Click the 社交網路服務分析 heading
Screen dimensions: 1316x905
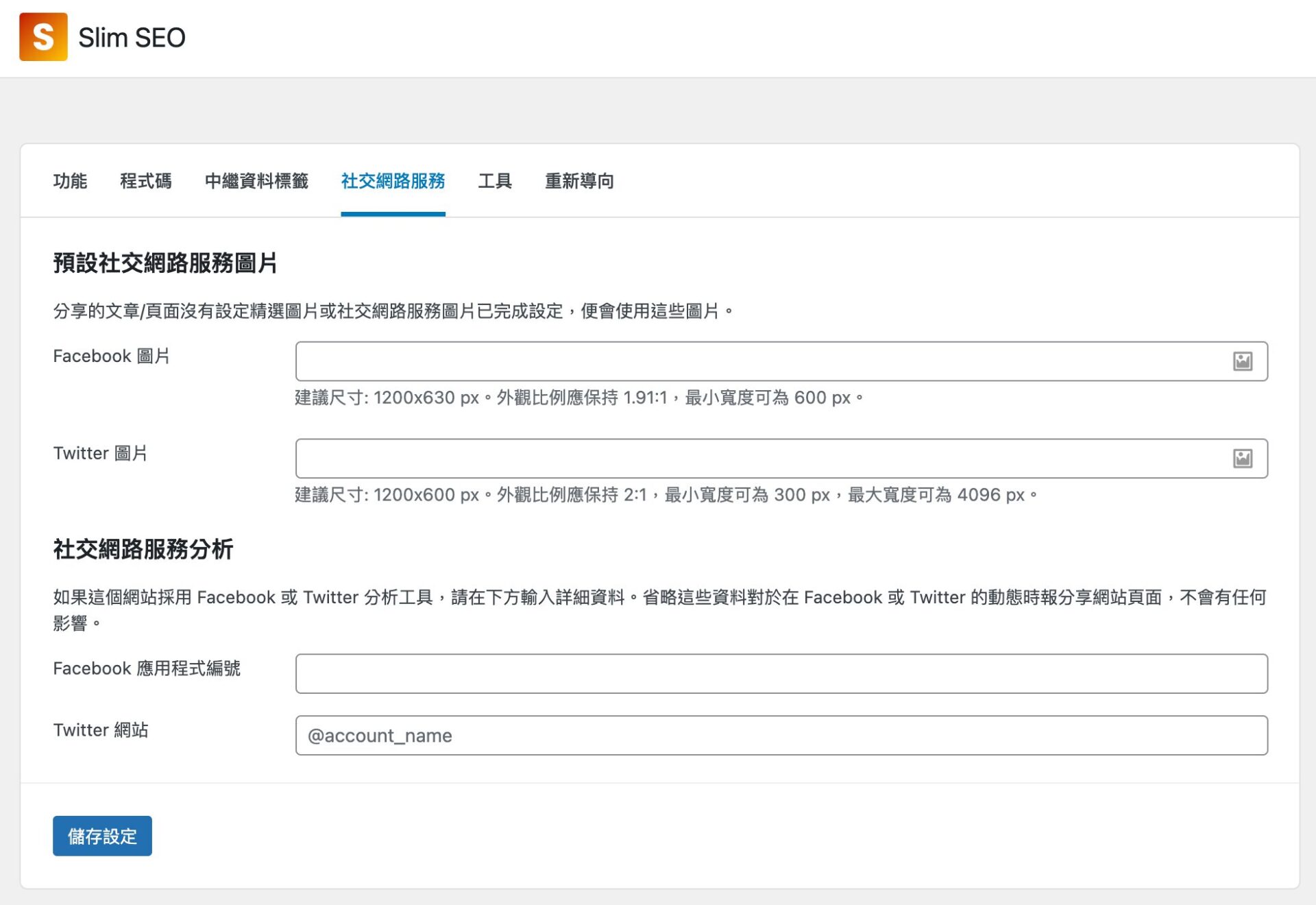[x=143, y=549]
